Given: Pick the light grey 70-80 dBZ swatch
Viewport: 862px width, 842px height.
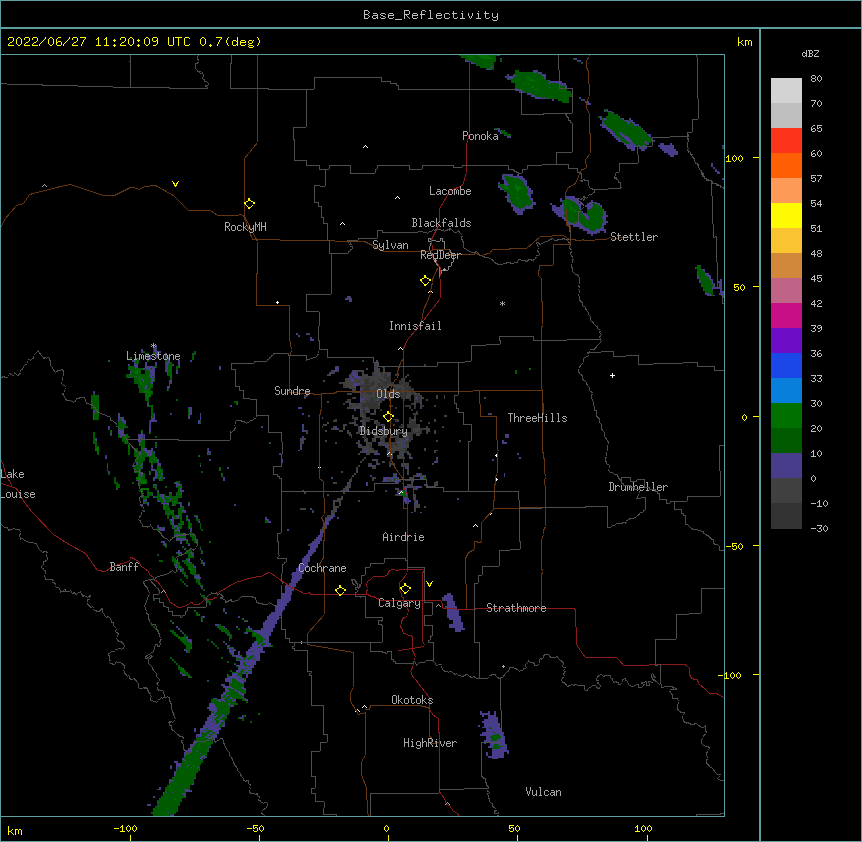Looking at the screenshot, I should pos(786,91).
